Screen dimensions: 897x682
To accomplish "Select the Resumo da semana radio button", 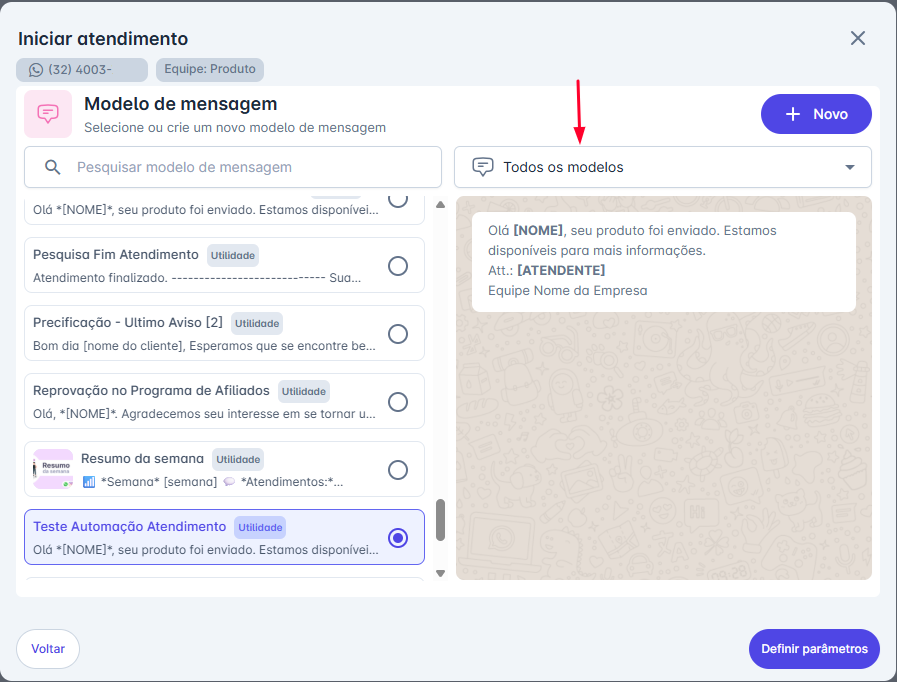I will [x=398, y=470].
